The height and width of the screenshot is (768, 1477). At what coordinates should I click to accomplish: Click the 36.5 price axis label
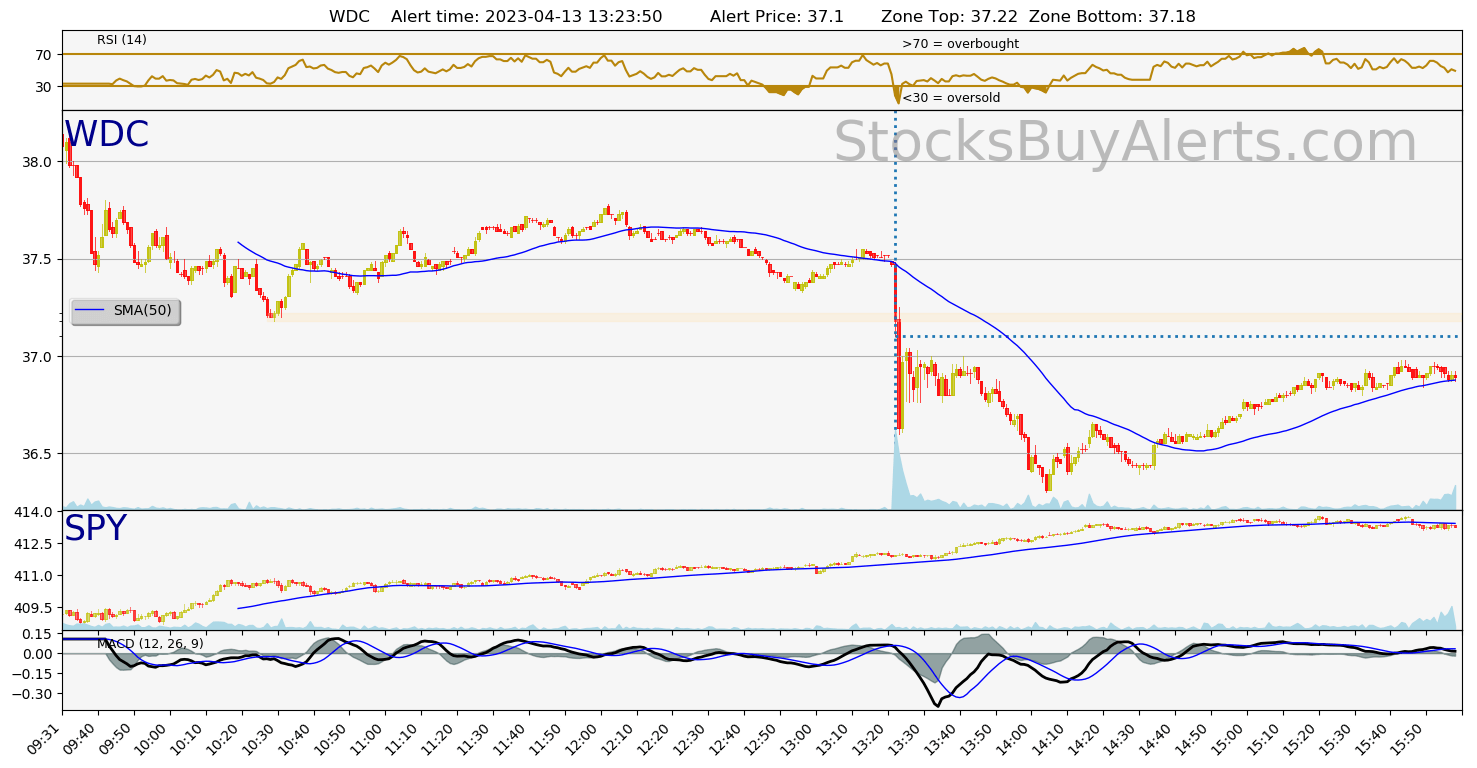coord(39,454)
